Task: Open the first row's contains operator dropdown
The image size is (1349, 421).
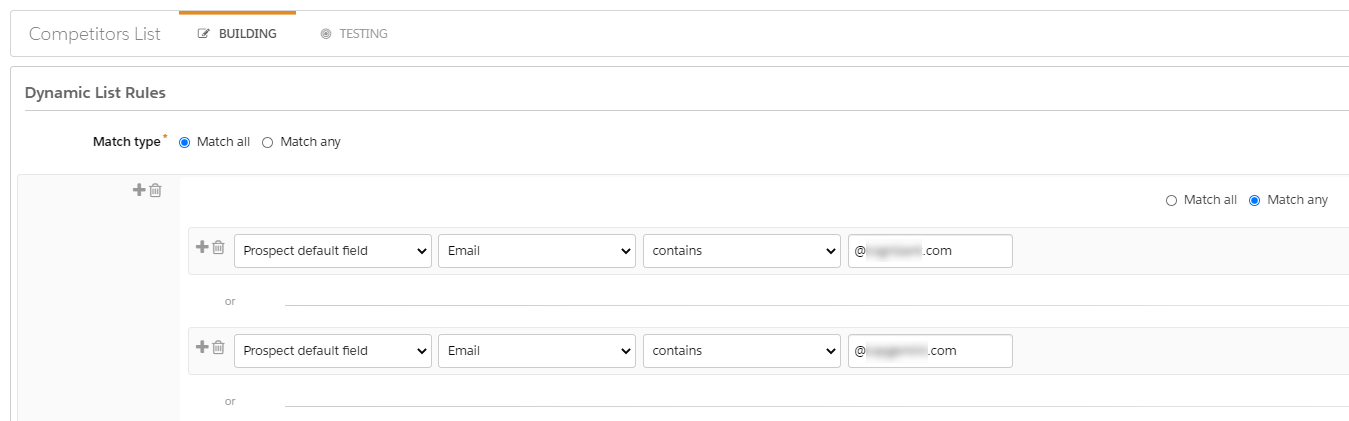Action: pos(742,251)
